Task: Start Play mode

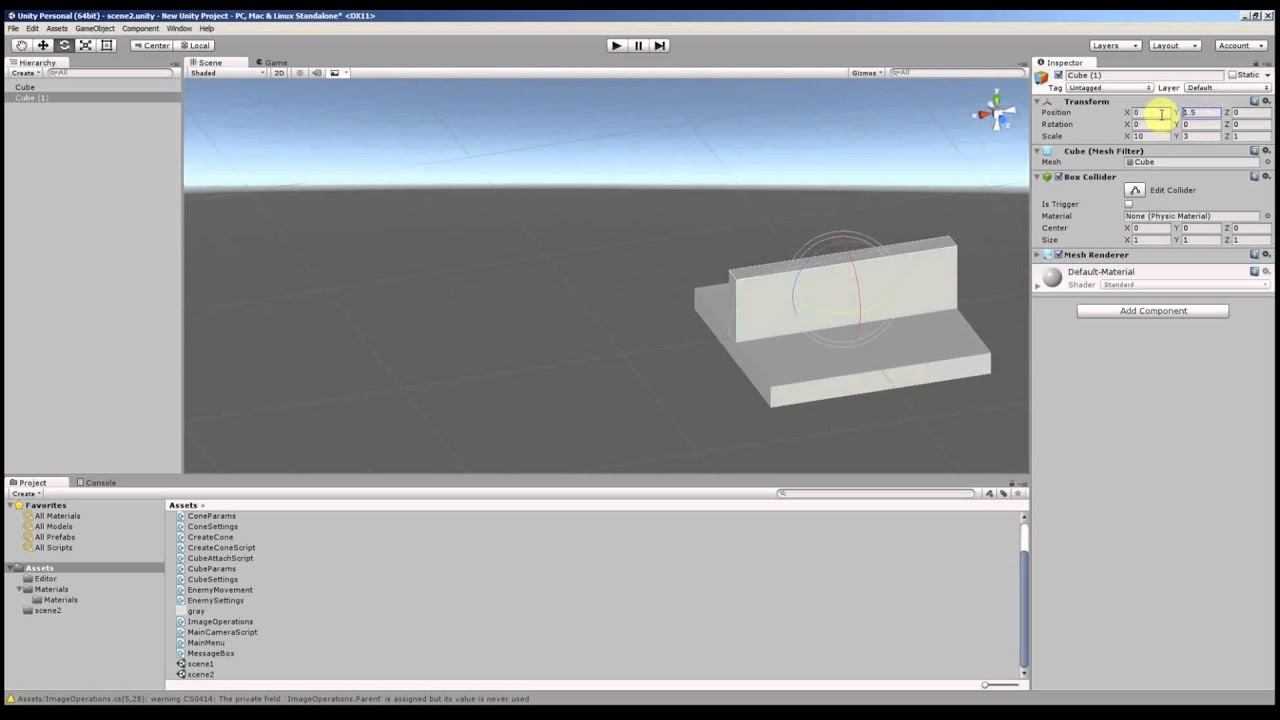Action: (x=616, y=45)
